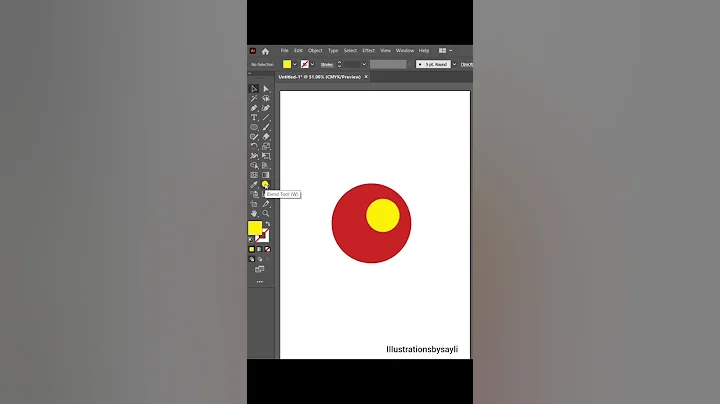Select the Direct Selection tool
This screenshot has height=404, width=720.
(266, 89)
